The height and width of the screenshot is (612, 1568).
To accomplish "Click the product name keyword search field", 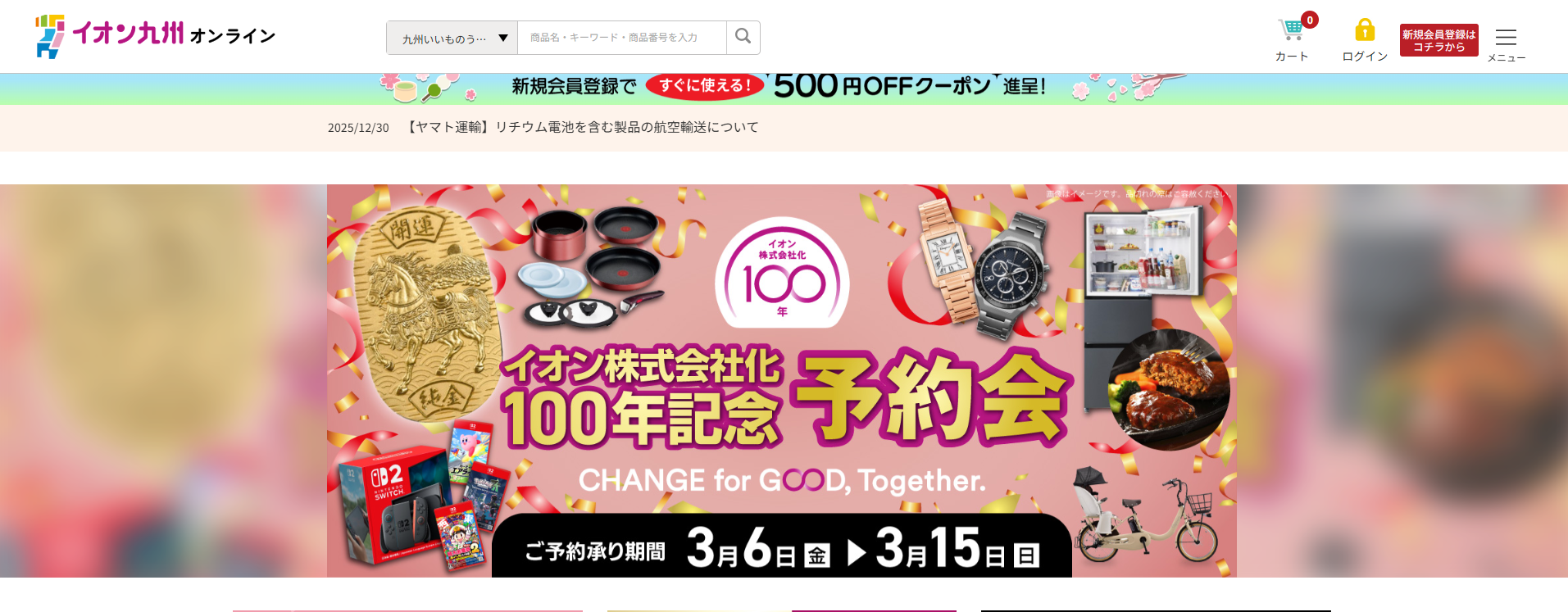I will (x=622, y=38).
